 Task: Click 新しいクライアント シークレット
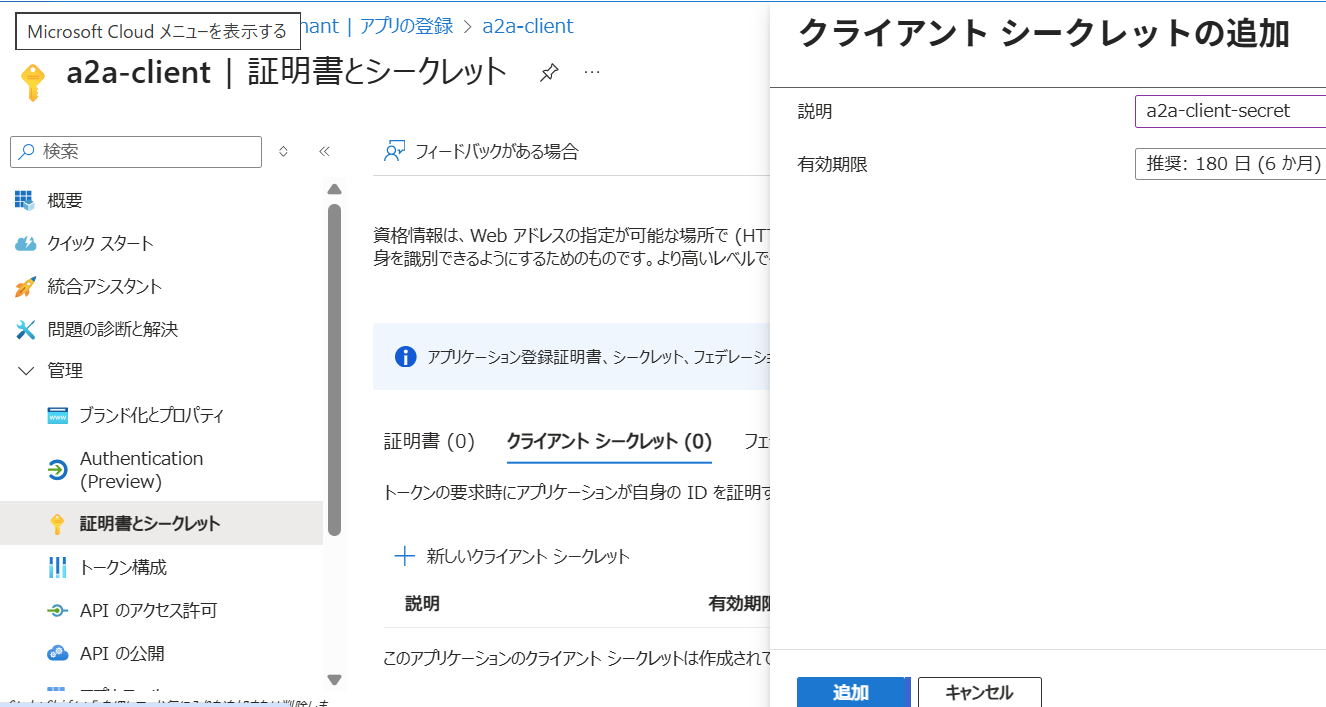click(513, 556)
